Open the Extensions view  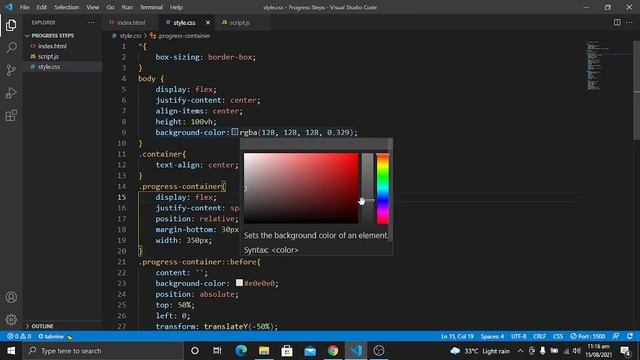click(x=11, y=116)
